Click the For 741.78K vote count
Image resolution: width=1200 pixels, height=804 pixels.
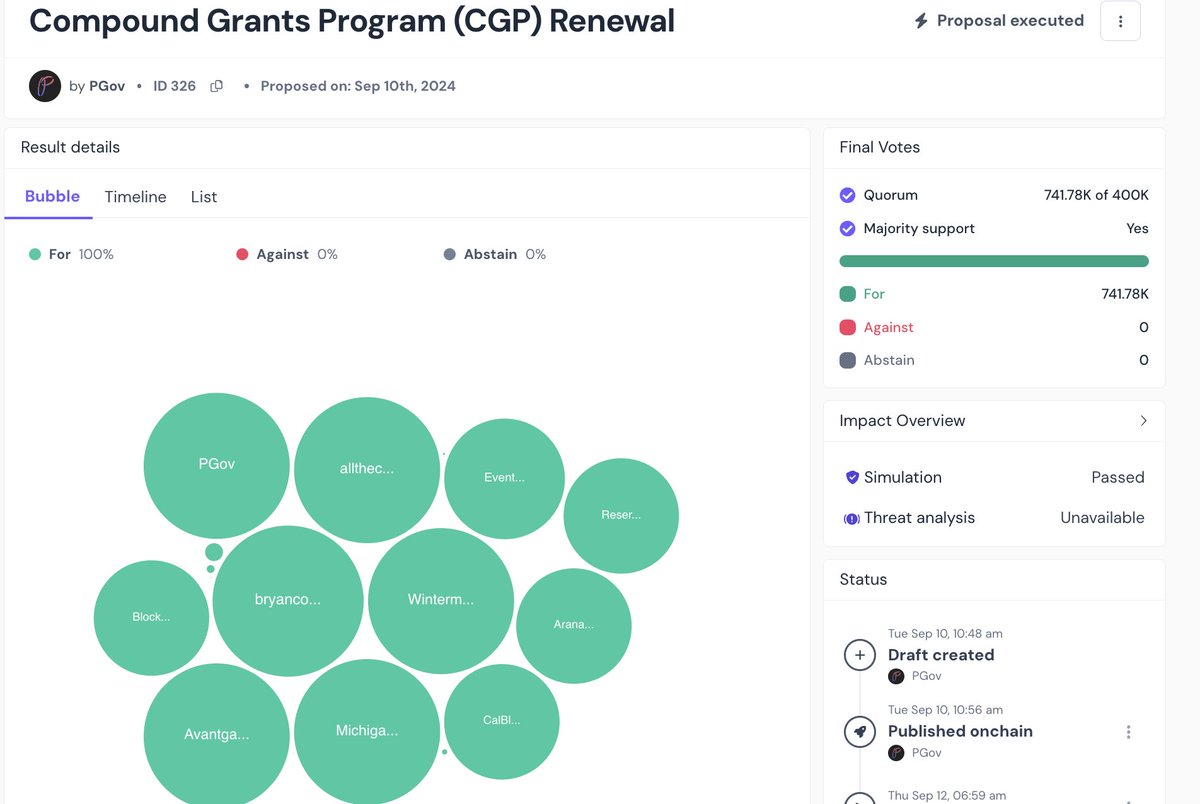(1125, 294)
